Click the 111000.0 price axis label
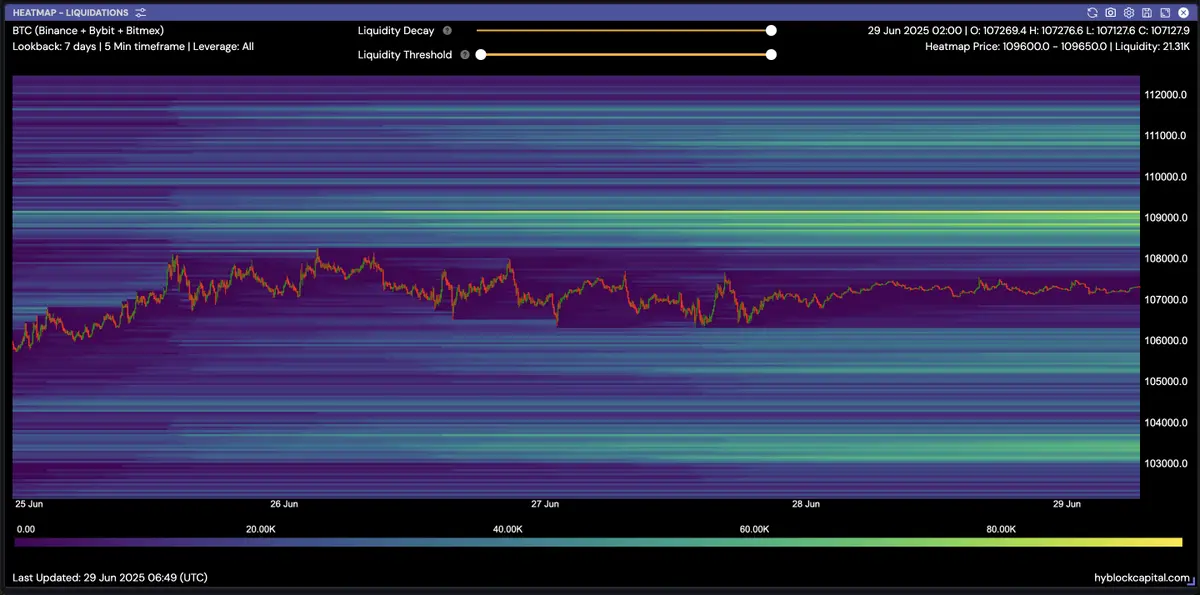Screen dimensions: 1200x595 pos(1167,136)
